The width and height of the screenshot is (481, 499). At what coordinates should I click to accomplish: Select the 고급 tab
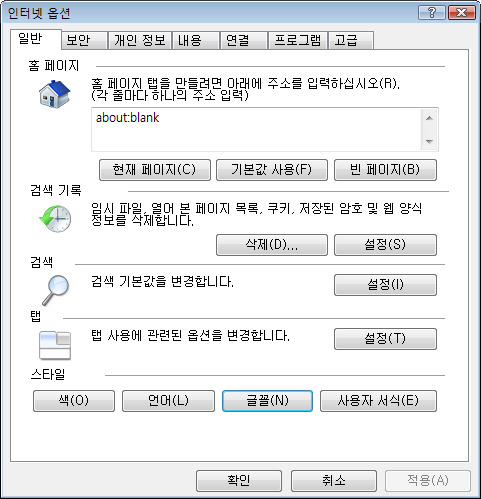click(x=351, y=40)
